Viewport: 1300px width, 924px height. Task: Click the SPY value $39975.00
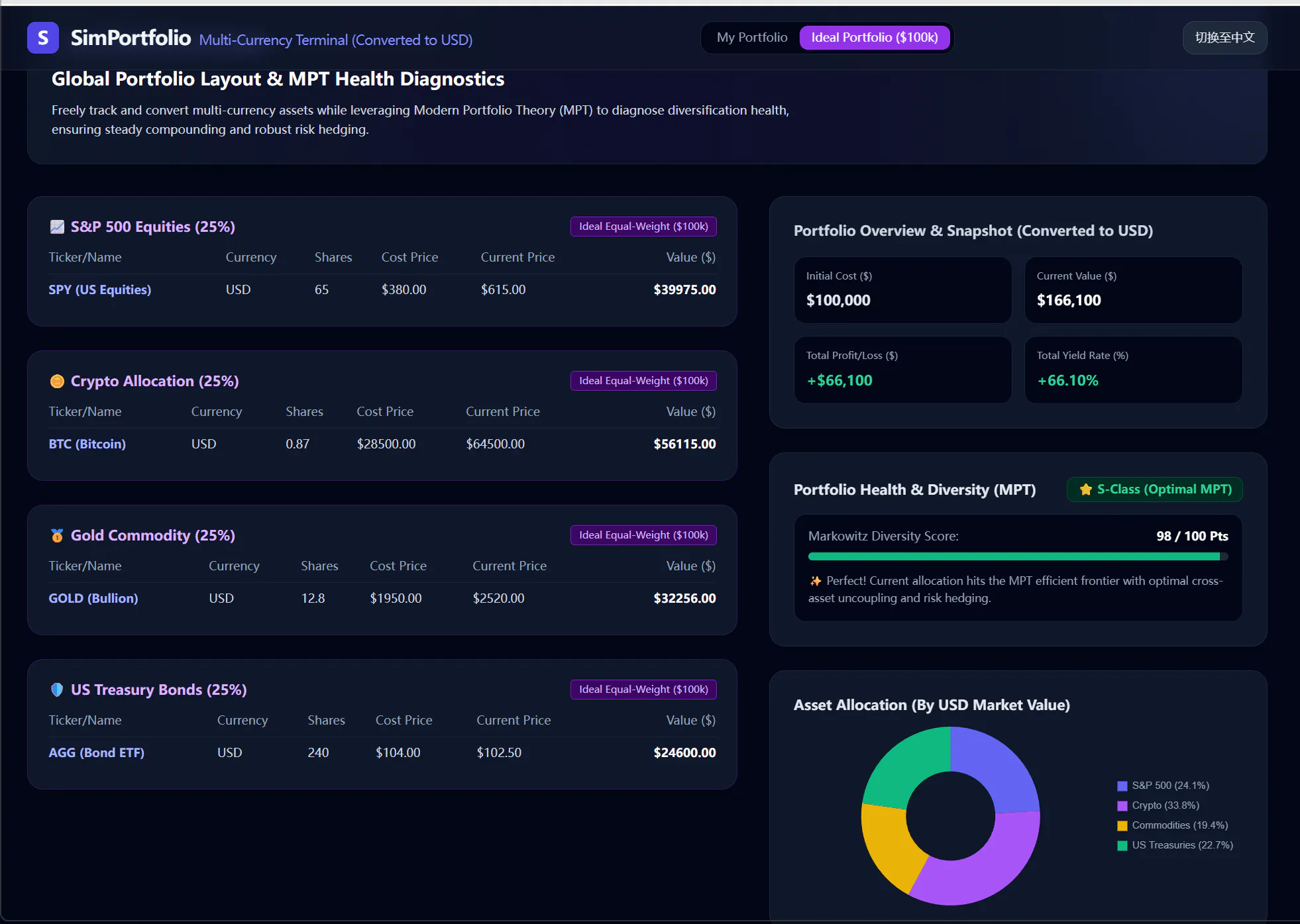coord(684,289)
